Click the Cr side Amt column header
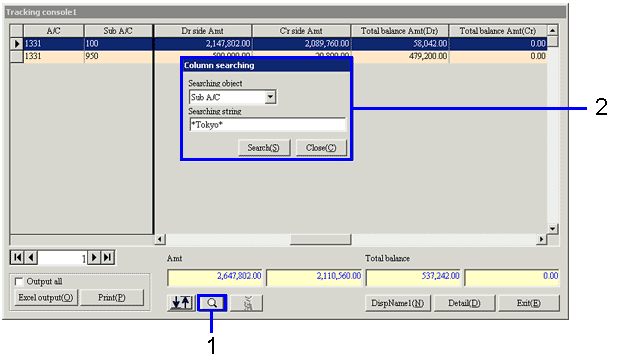 click(301, 31)
